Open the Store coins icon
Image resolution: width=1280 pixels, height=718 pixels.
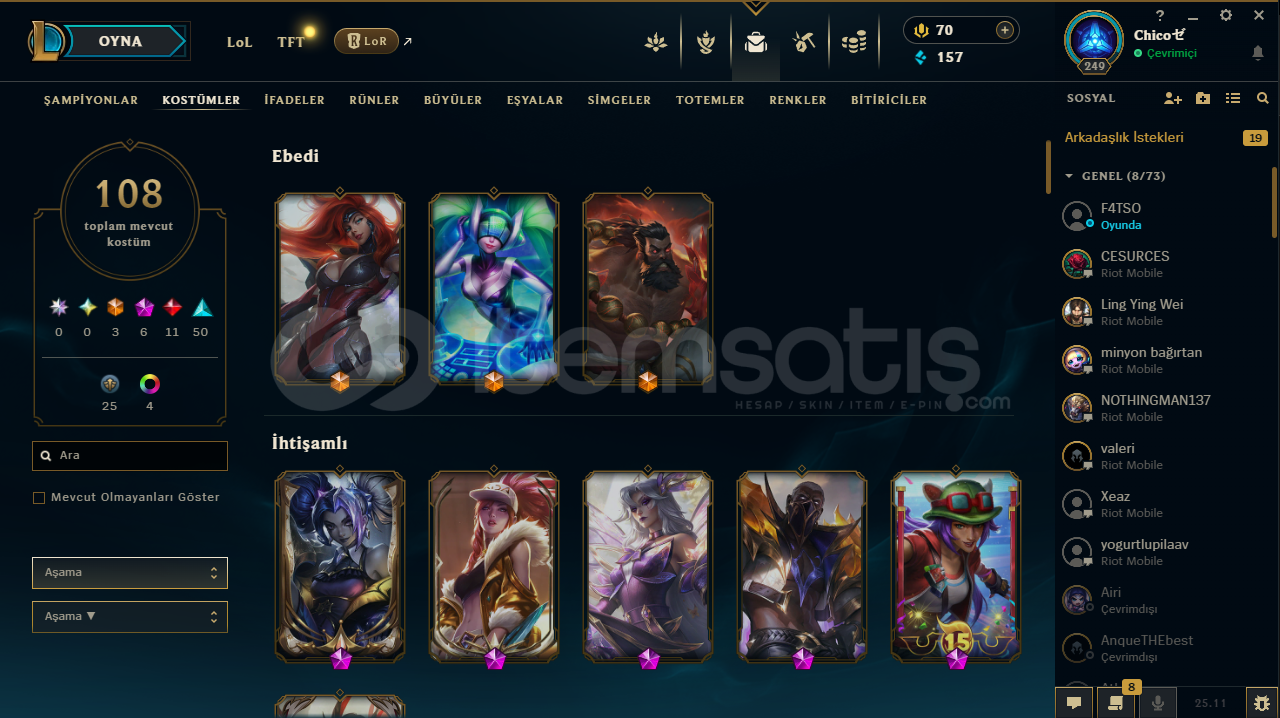[x=854, y=42]
